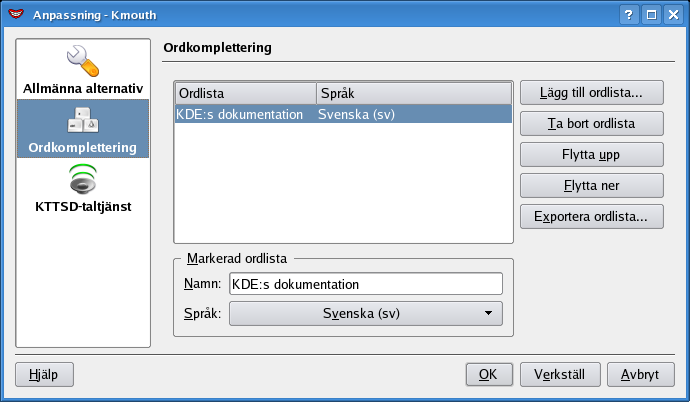Screen dimensions: 690x402
Task: Open Allmänna alternativ wrench icon
Action: pyautogui.click(x=83, y=63)
